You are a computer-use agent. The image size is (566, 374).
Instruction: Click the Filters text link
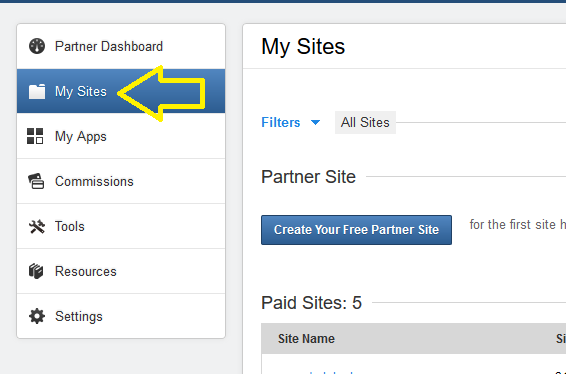click(x=280, y=122)
